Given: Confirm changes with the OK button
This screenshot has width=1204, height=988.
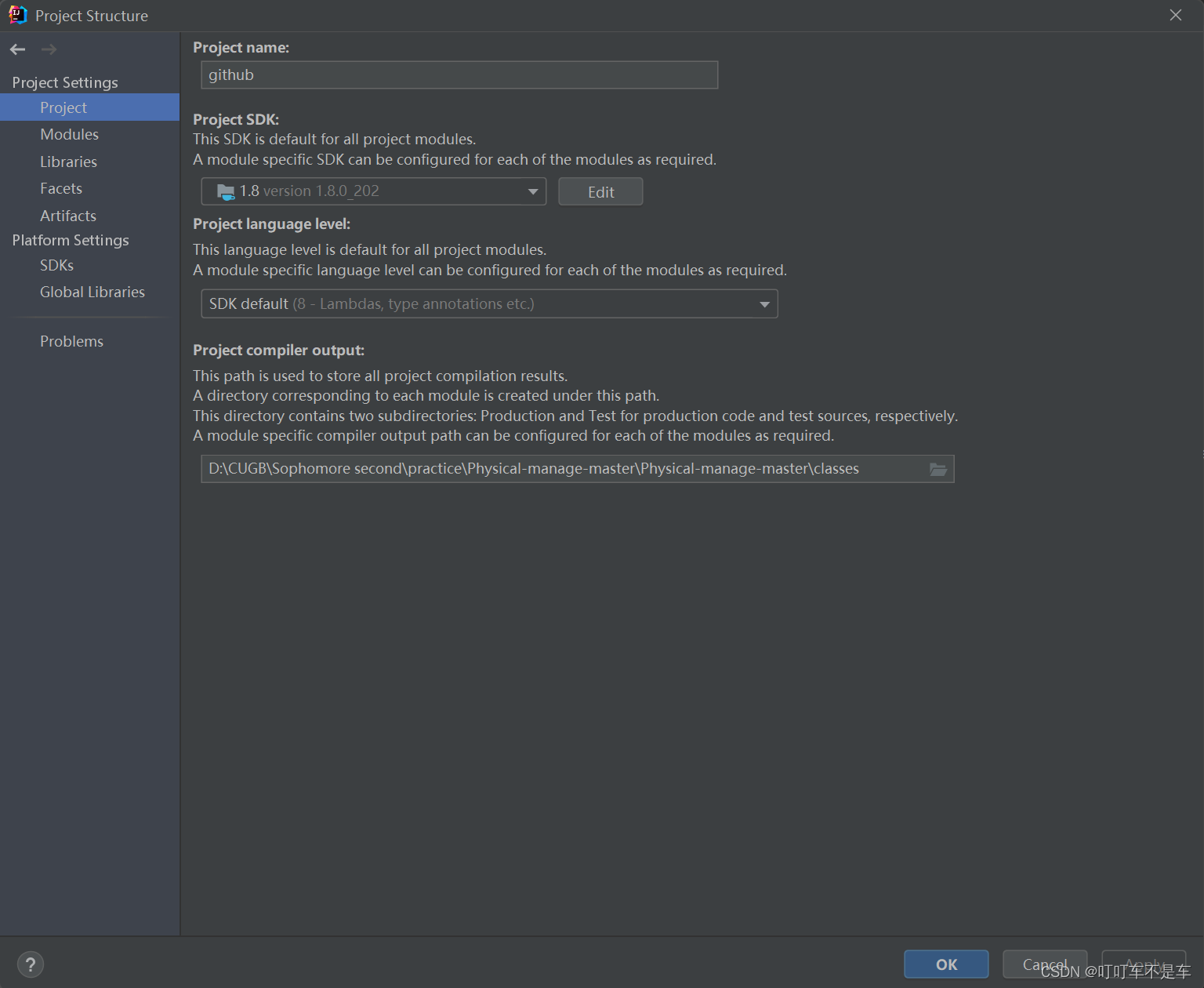Looking at the screenshot, I should point(945,964).
